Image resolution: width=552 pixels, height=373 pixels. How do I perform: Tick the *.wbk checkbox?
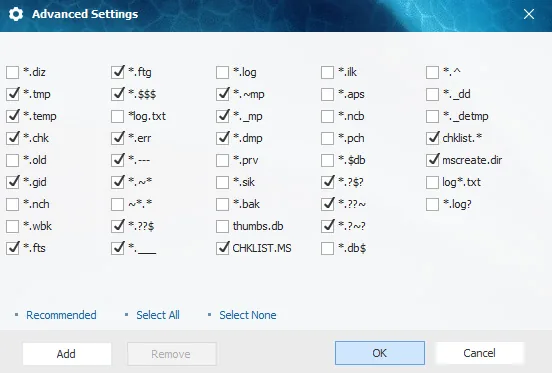(x=13, y=226)
